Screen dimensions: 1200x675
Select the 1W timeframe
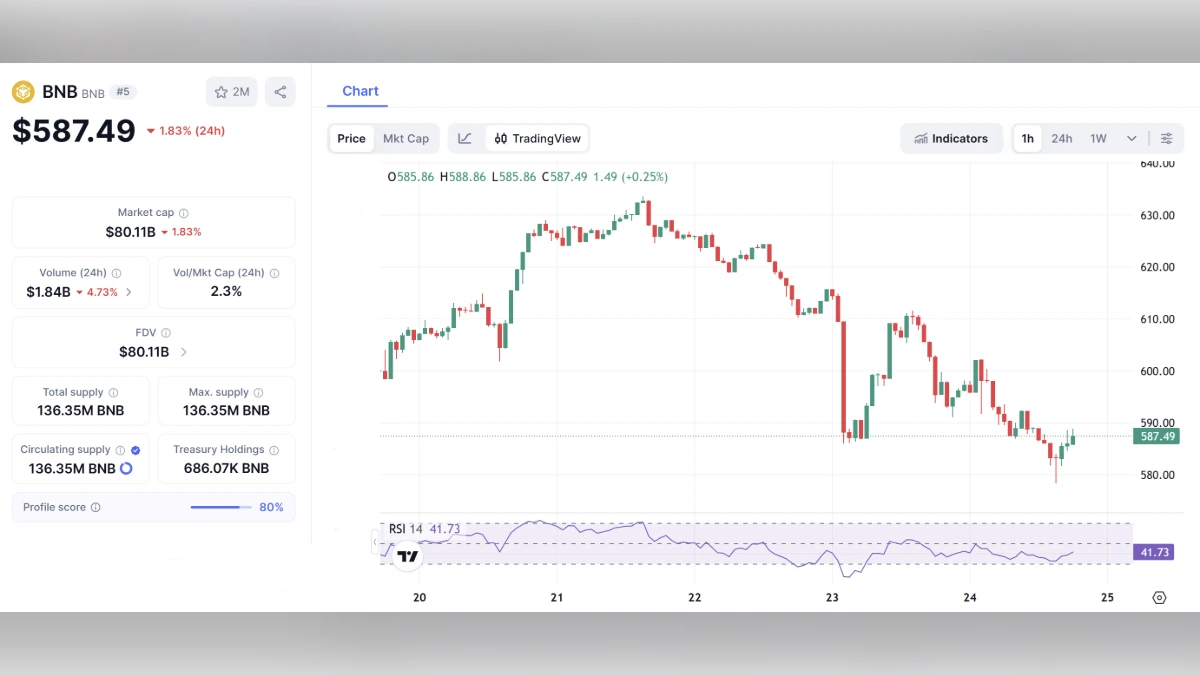(1098, 138)
